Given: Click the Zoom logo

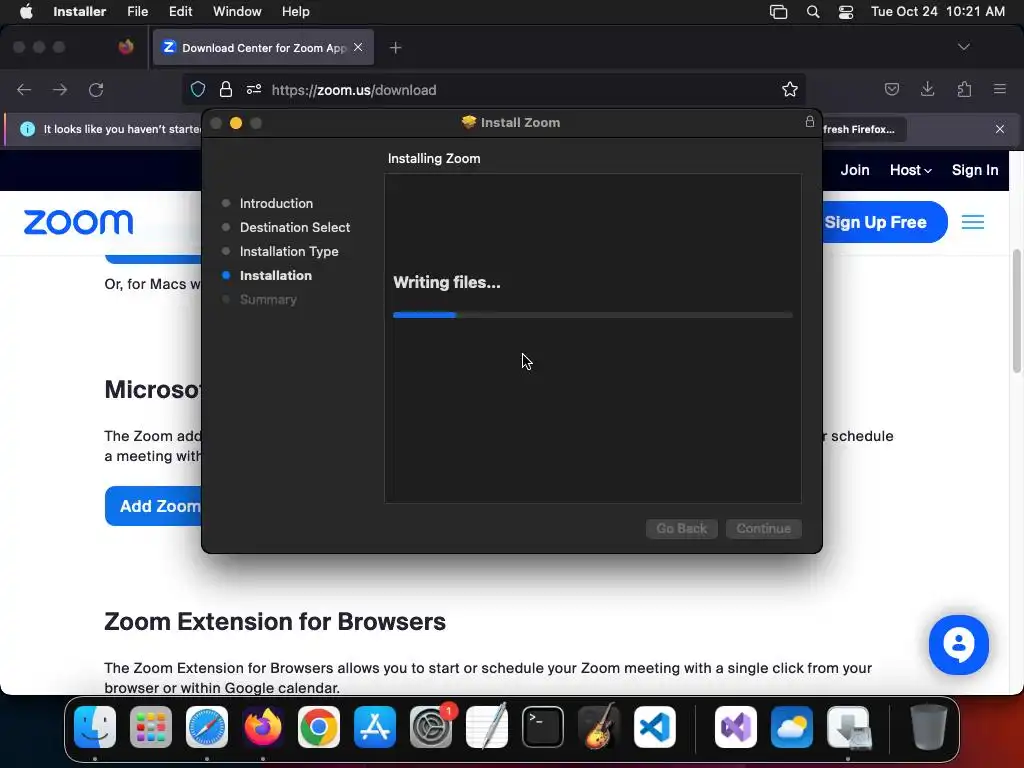Looking at the screenshot, I should [78, 222].
